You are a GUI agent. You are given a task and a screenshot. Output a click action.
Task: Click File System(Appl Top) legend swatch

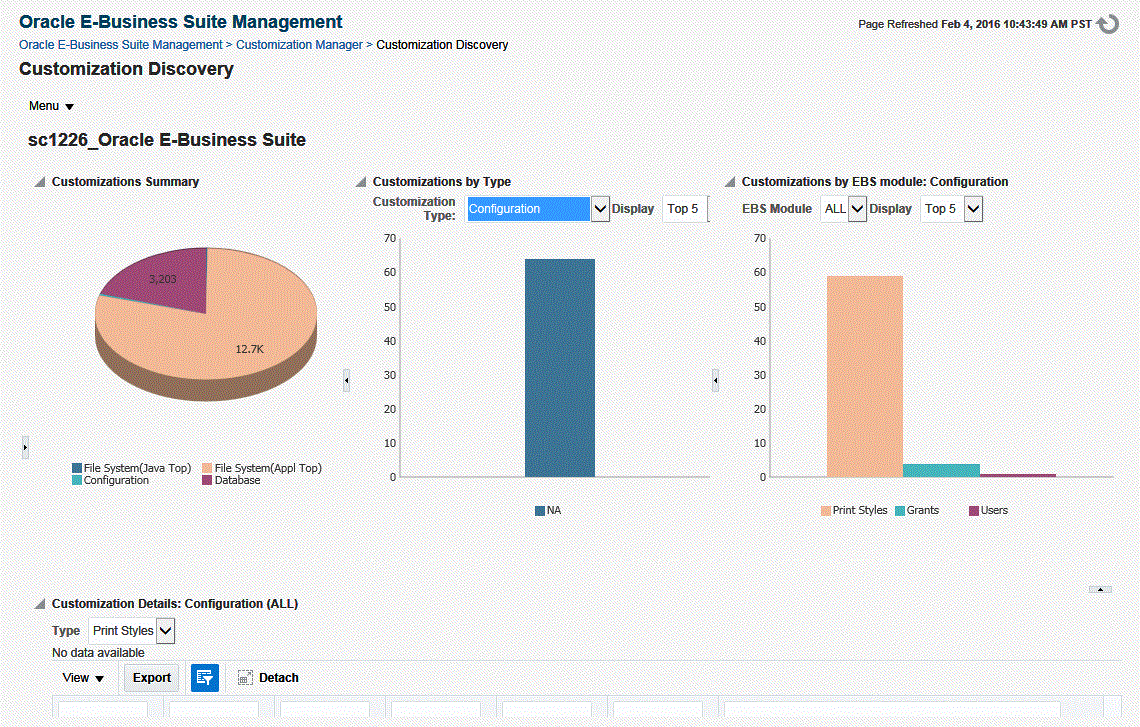[207, 468]
